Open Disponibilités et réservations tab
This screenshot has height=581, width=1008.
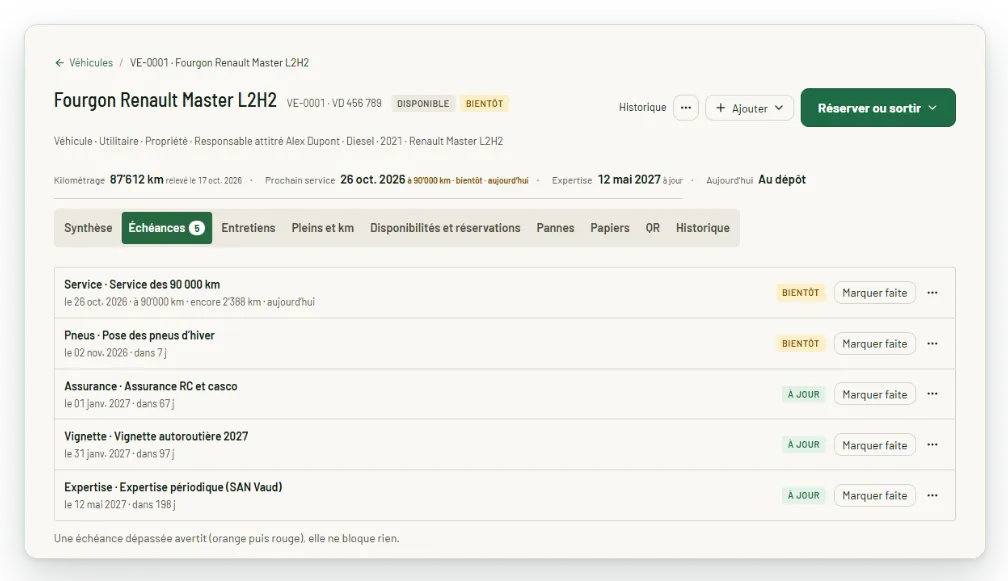click(x=445, y=228)
